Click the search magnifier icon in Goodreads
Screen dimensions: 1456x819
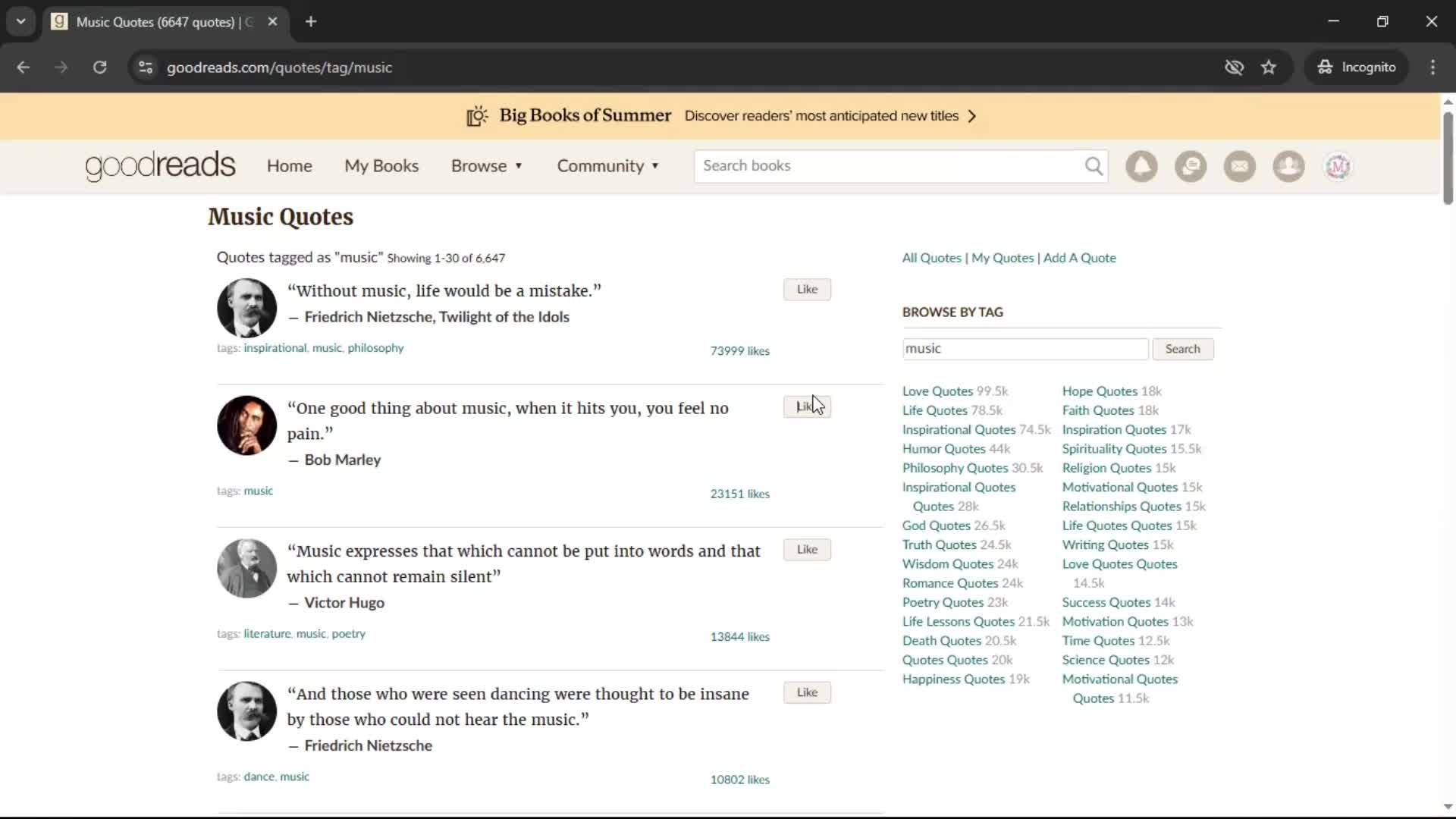coord(1094,166)
